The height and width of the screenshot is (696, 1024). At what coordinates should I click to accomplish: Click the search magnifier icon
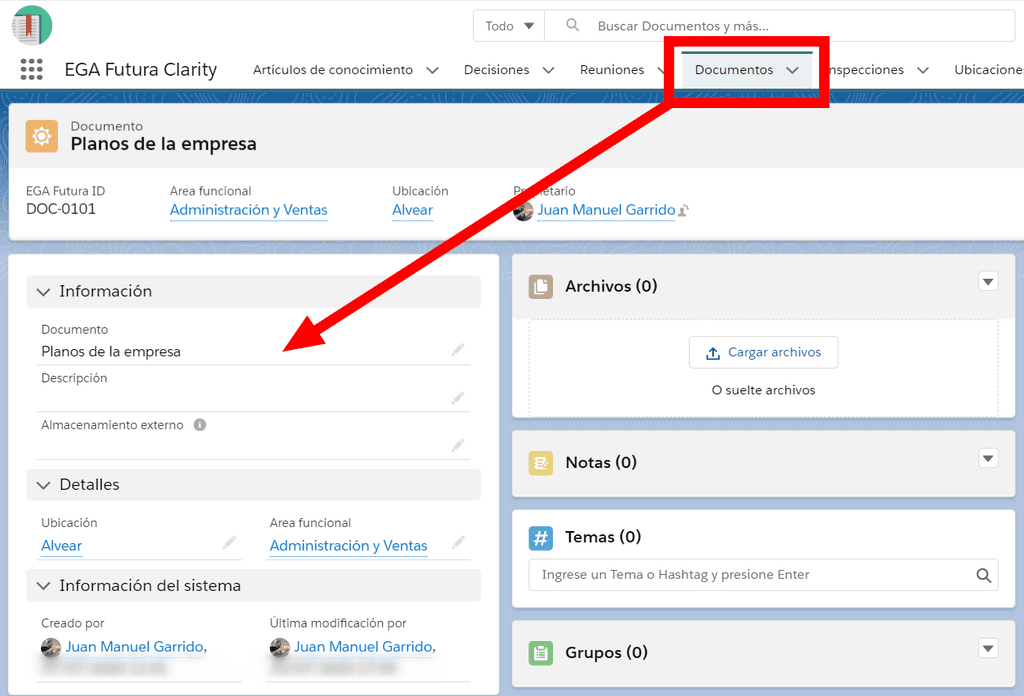(x=572, y=25)
